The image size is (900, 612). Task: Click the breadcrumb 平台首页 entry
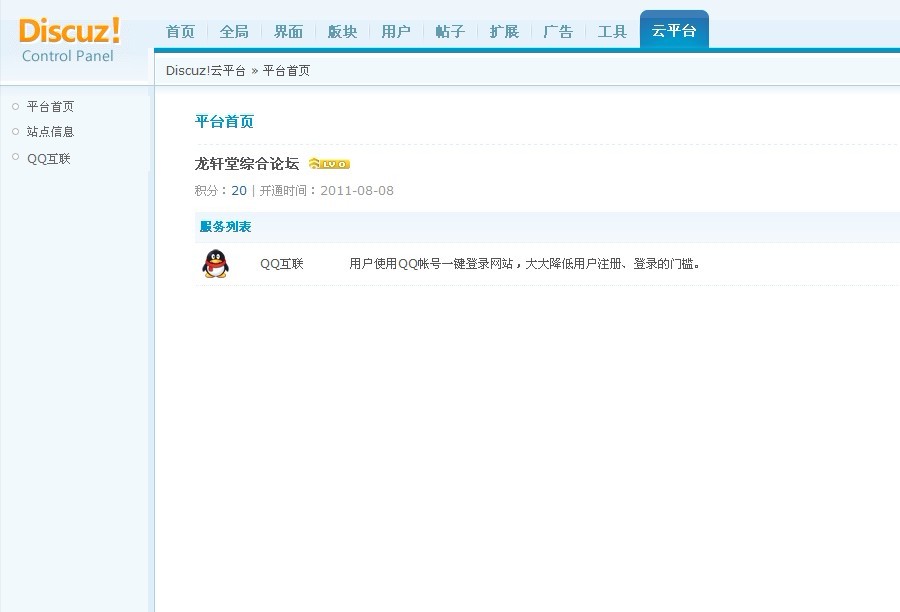(x=286, y=71)
